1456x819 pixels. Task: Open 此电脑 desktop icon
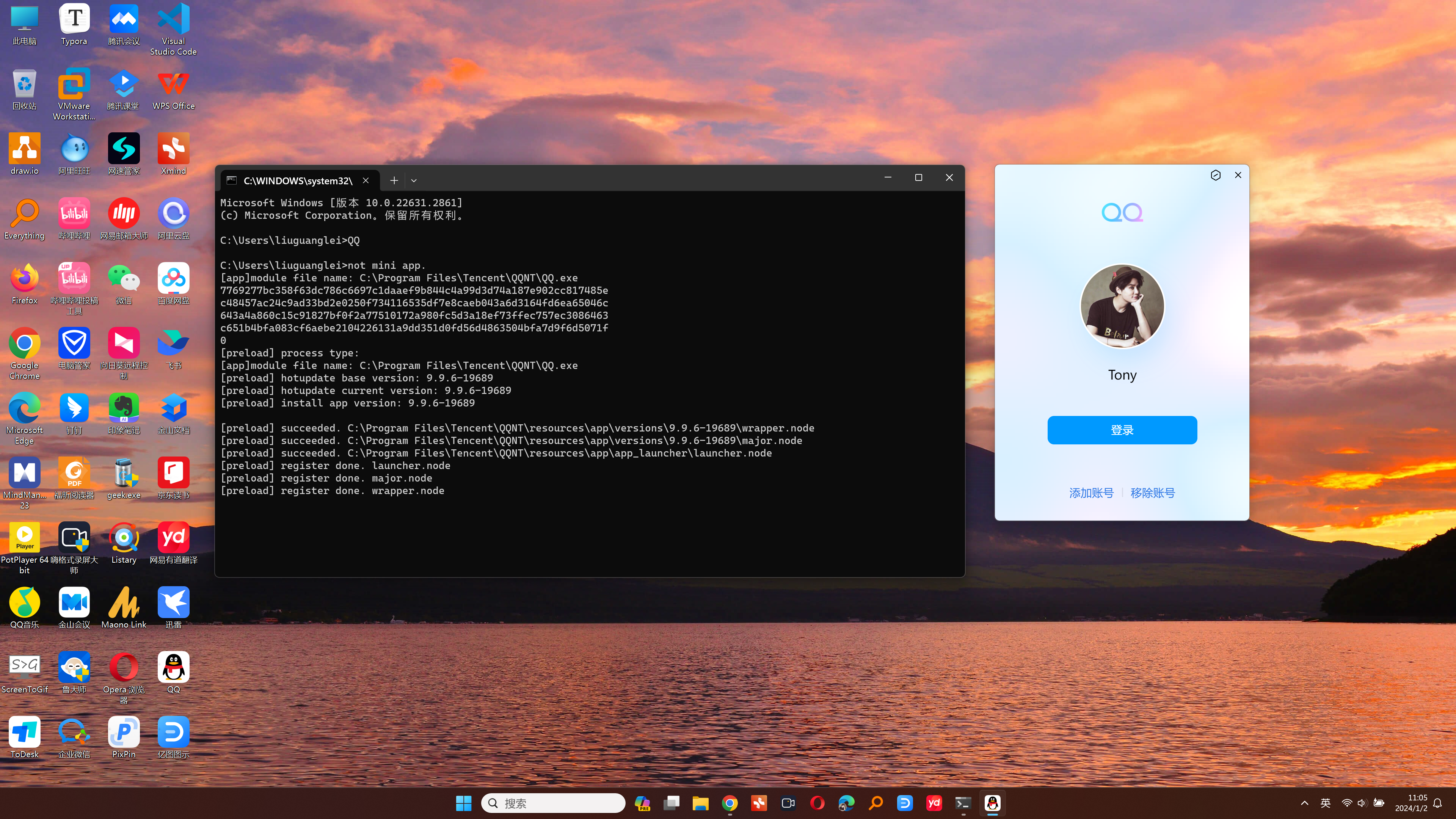tap(24, 25)
